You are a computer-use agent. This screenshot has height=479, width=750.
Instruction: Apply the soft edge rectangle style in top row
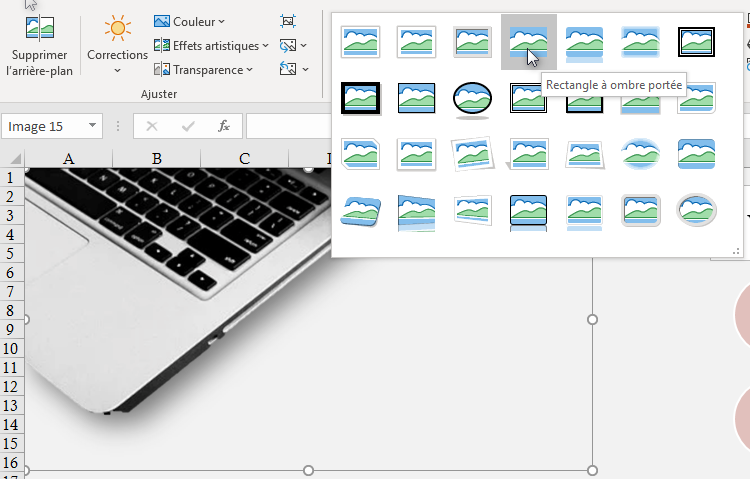pyautogui.click(x=640, y=42)
